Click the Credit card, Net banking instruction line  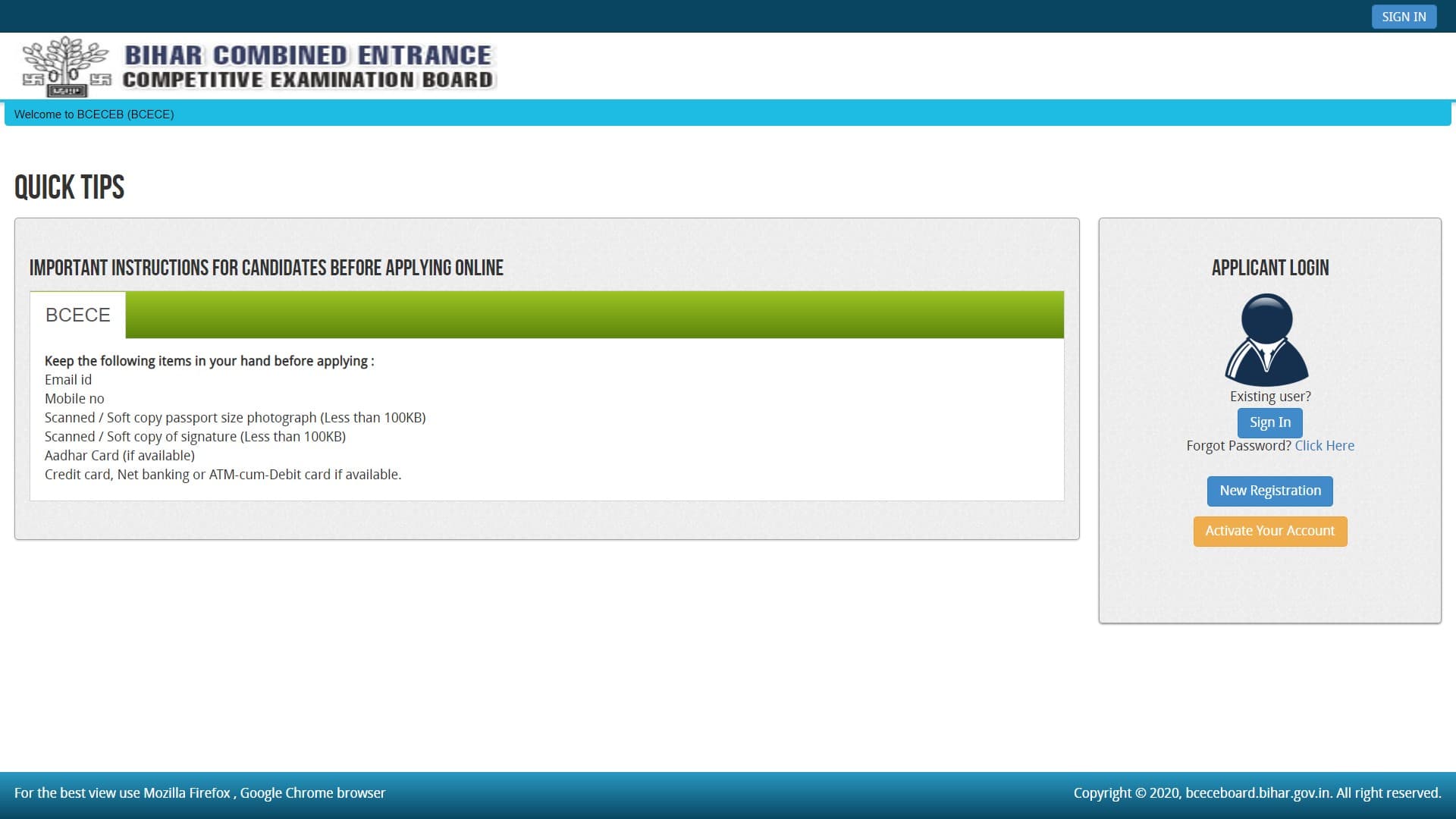(222, 475)
